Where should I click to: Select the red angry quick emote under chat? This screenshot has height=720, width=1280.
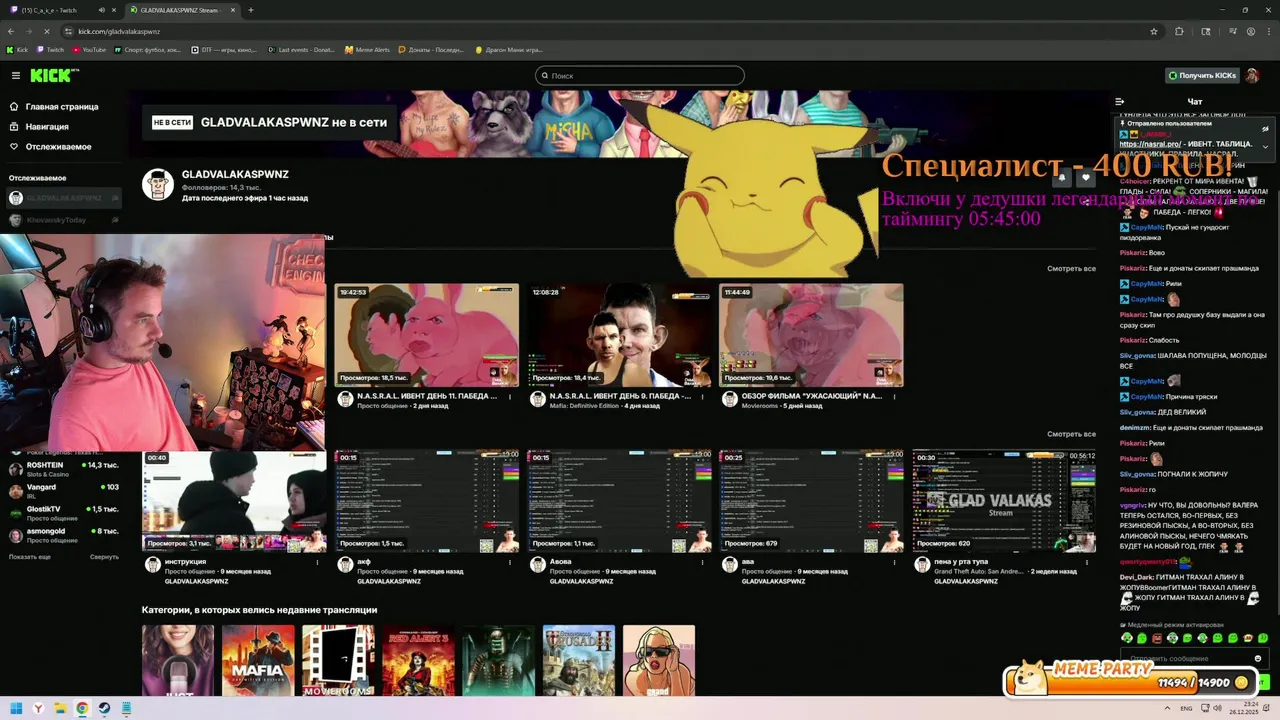(x=1158, y=638)
